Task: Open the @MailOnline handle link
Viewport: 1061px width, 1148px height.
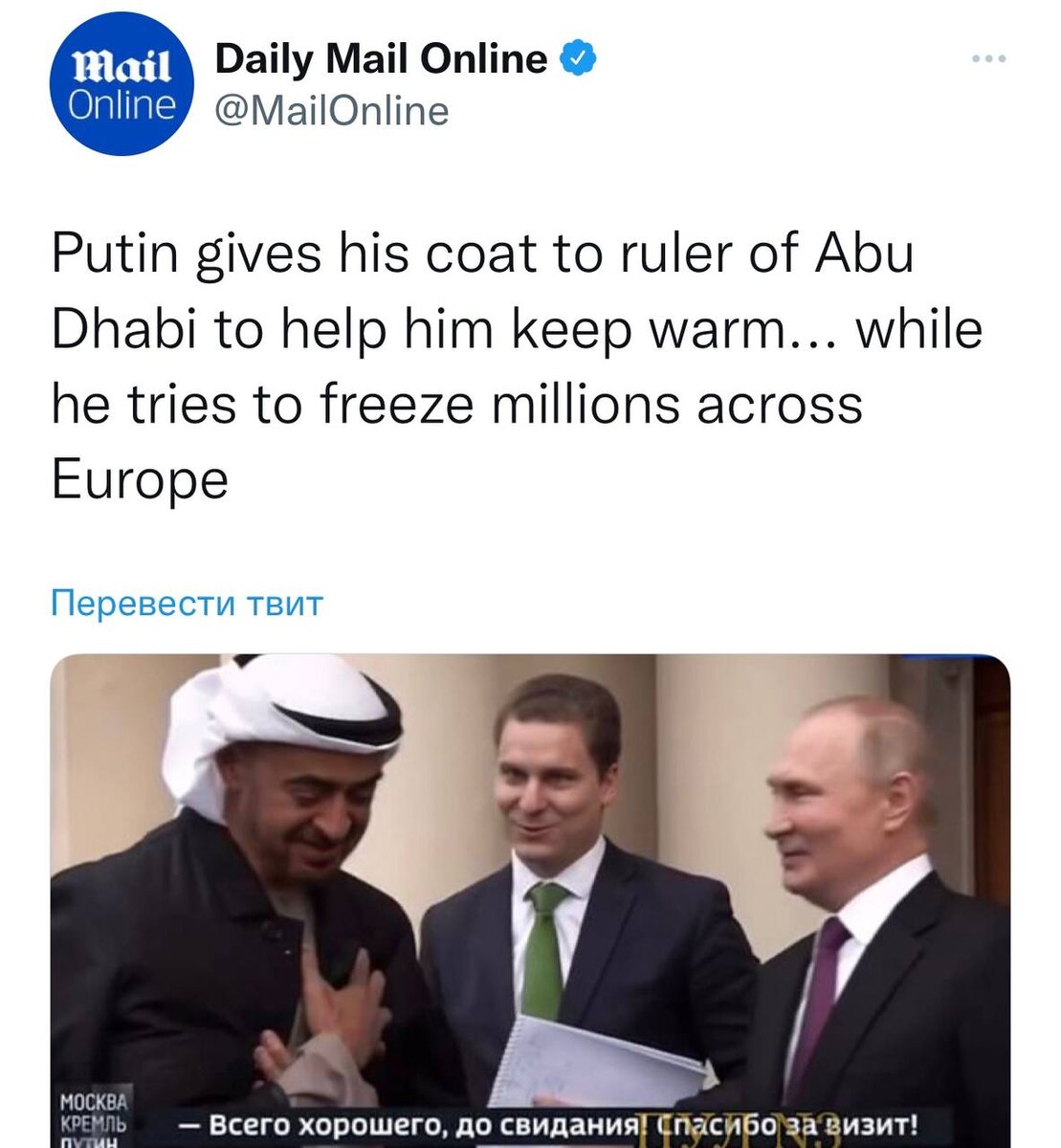Action: click(331, 111)
